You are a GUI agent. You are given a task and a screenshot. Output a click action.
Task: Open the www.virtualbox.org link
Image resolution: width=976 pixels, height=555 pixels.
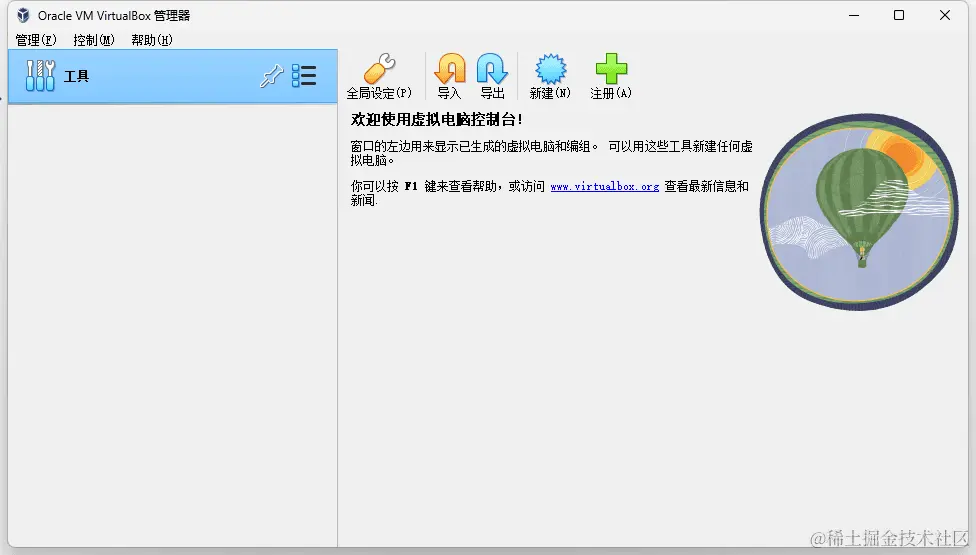tap(604, 187)
